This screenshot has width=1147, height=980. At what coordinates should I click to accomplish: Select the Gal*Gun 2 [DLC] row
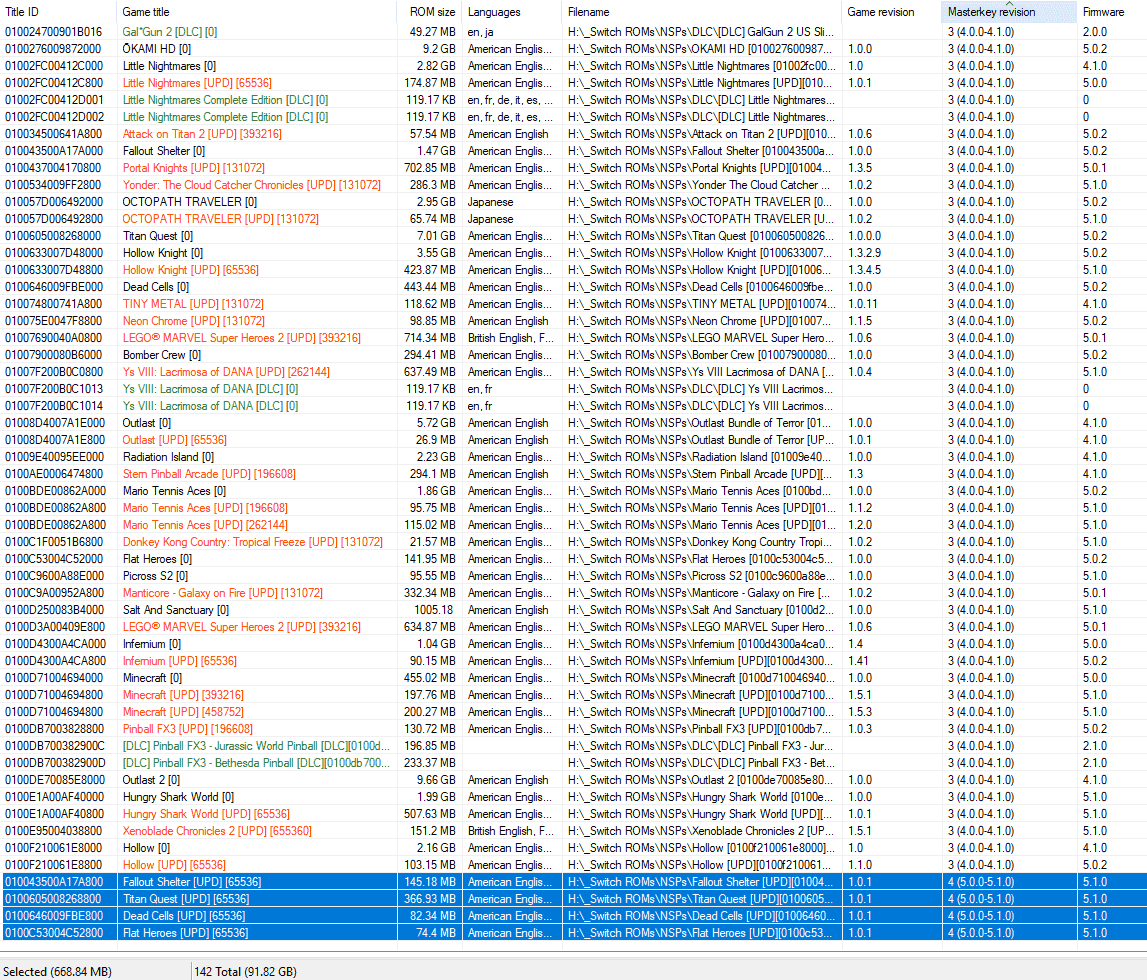[x=574, y=32]
